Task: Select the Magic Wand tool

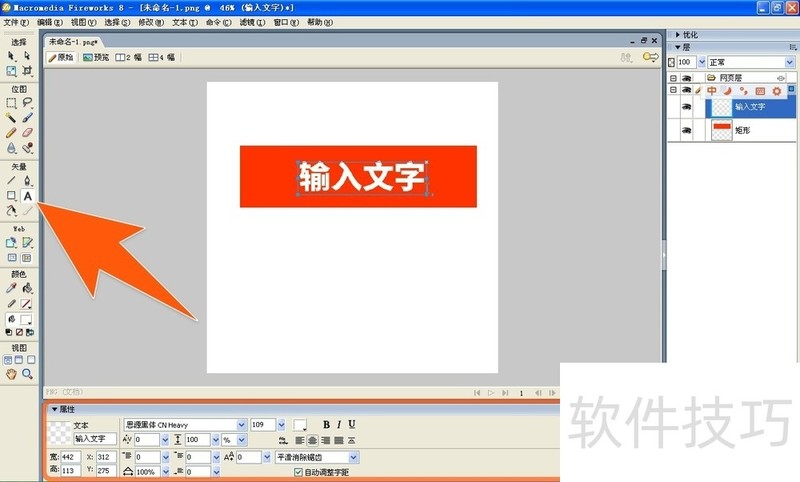Action: tap(11, 118)
